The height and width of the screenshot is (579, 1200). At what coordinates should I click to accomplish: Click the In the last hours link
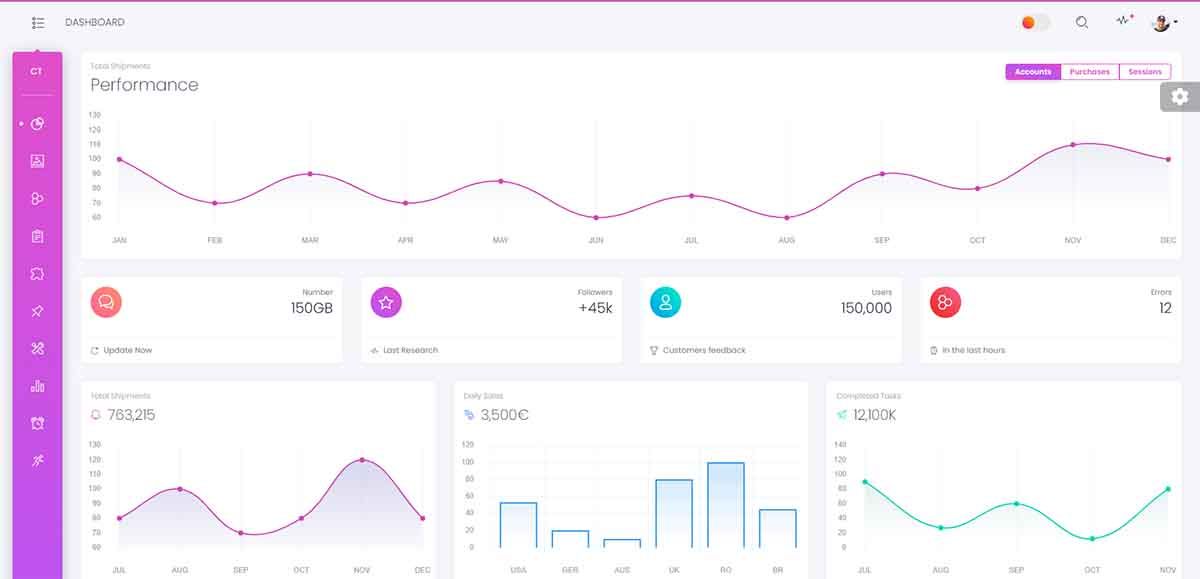pyautogui.click(x=974, y=351)
